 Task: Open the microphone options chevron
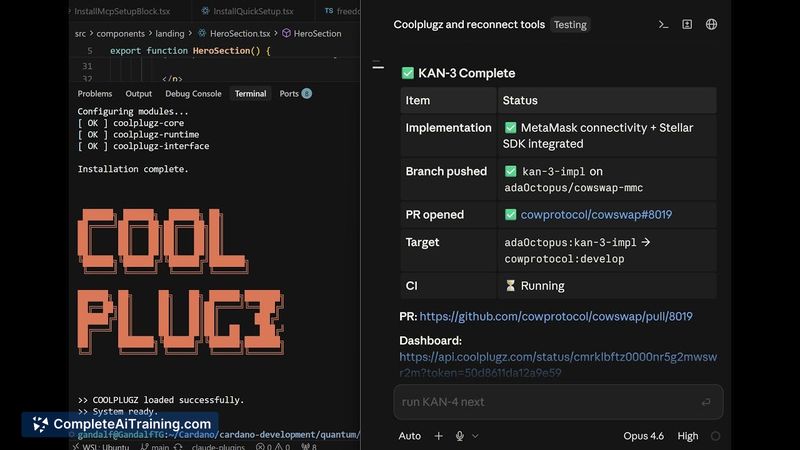click(475, 436)
